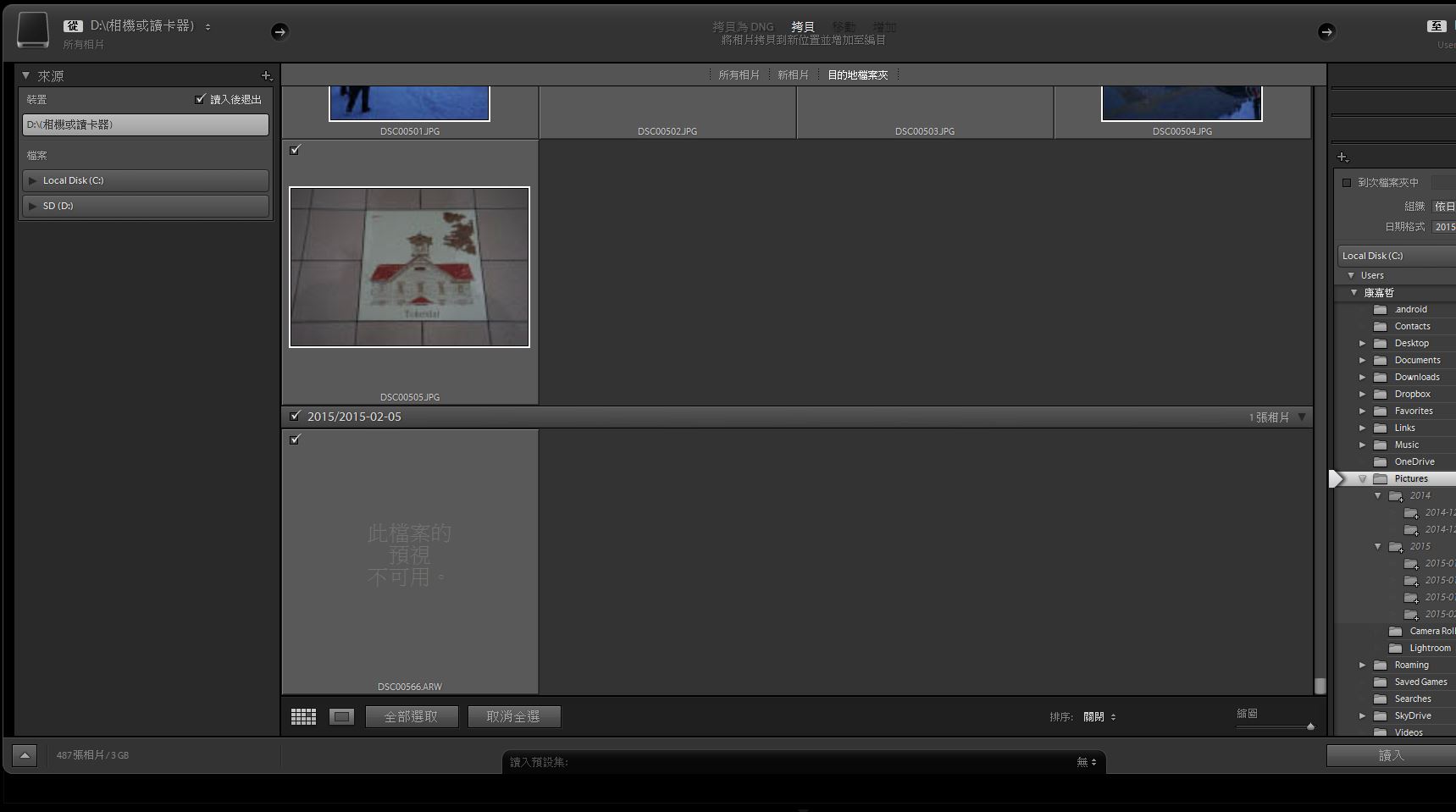
Task: Click the arrow button before the destination header
Action: pyautogui.click(x=1326, y=31)
